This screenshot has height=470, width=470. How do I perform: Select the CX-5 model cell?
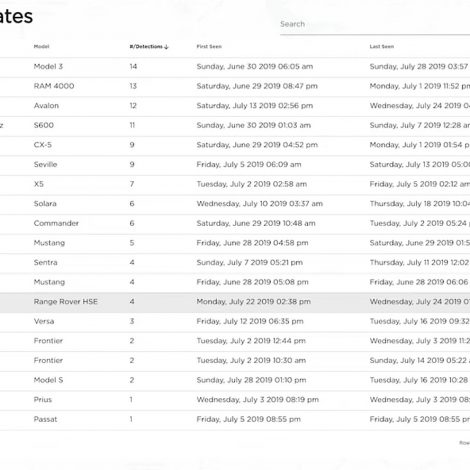[43, 145]
